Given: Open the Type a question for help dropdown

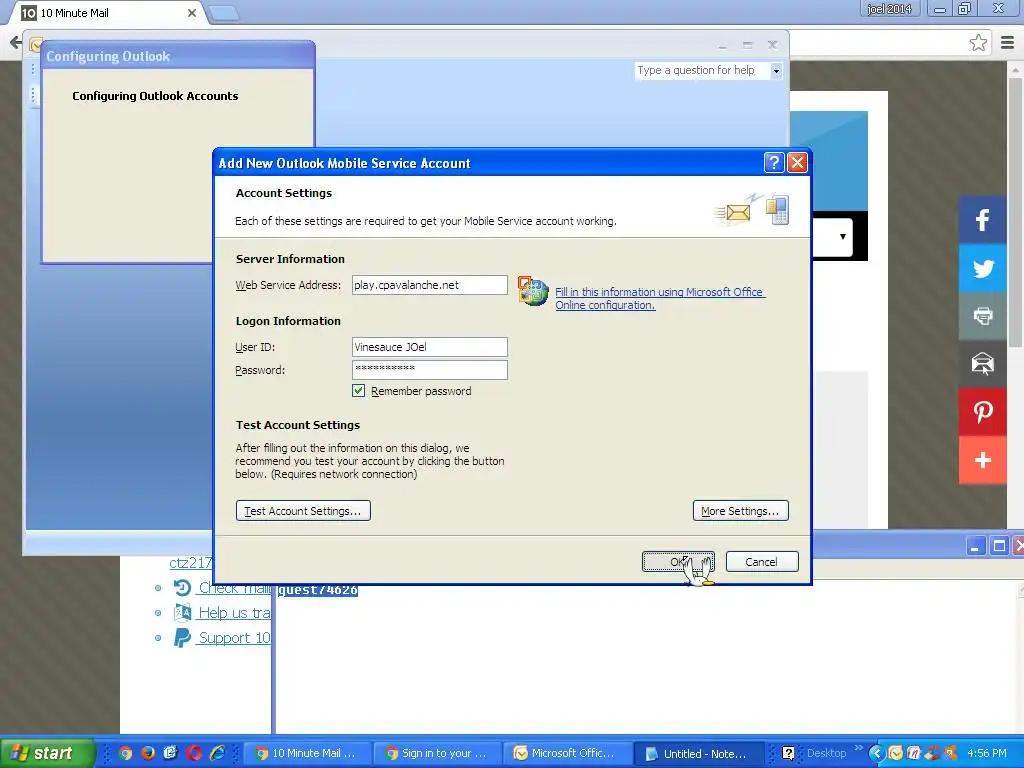Looking at the screenshot, I should click(776, 71).
